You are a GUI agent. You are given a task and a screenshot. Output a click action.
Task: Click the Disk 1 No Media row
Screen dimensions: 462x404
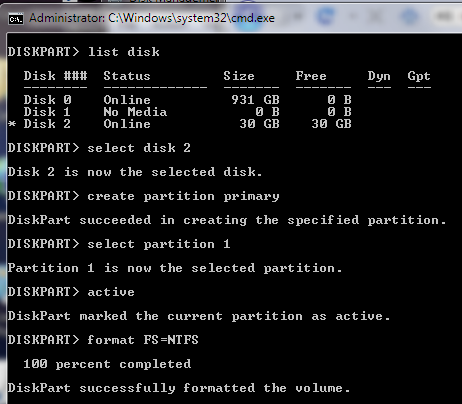tap(187, 112)
